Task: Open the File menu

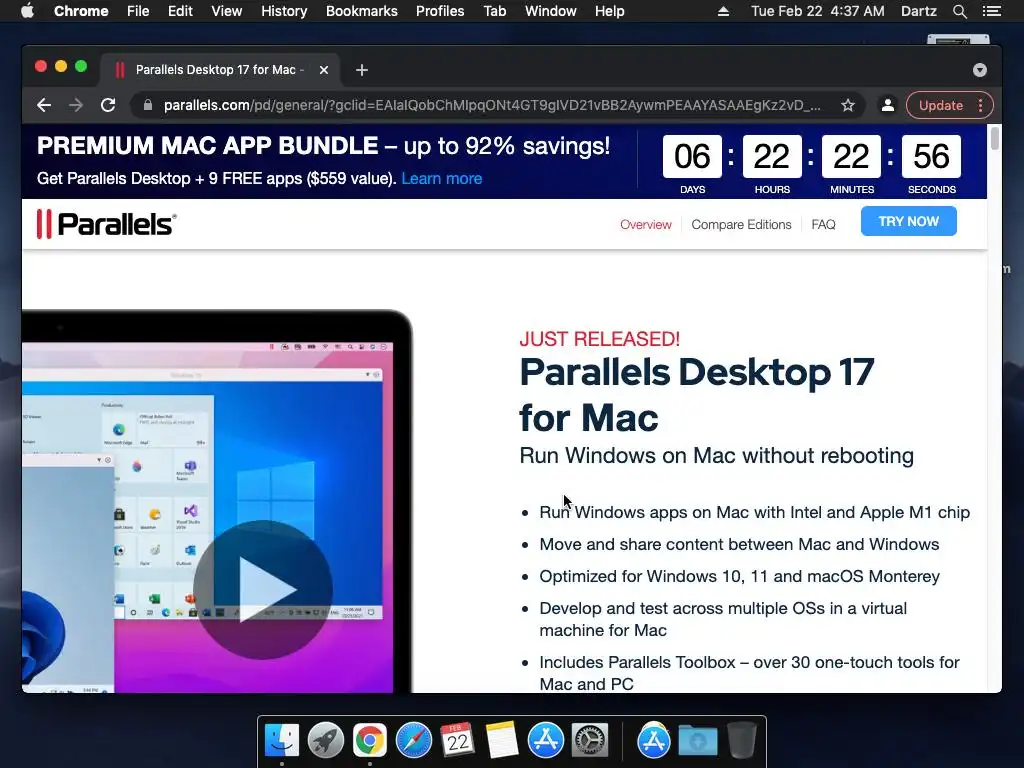Action: pos(138,11)
